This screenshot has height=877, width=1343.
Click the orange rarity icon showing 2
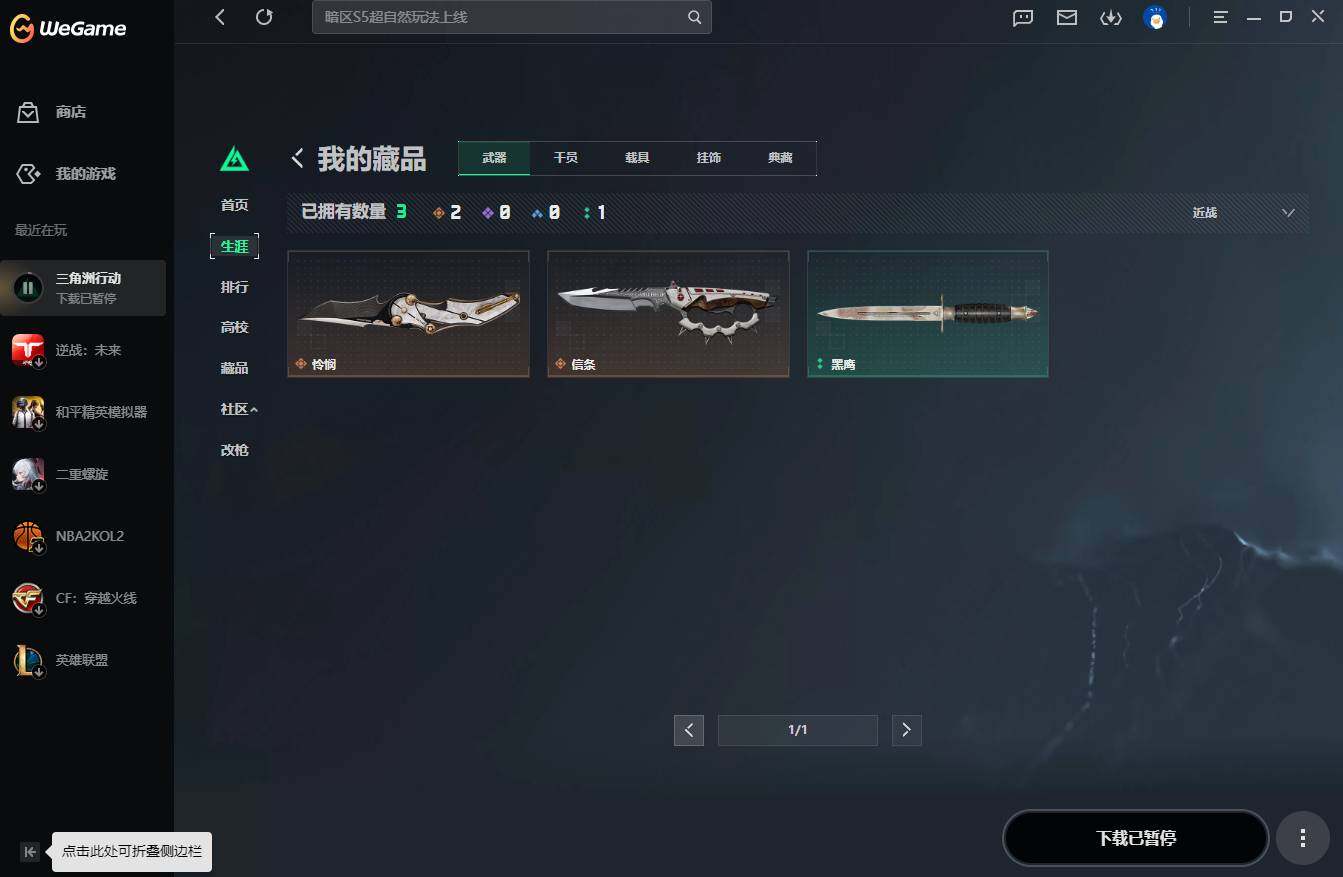pos(438,213)
